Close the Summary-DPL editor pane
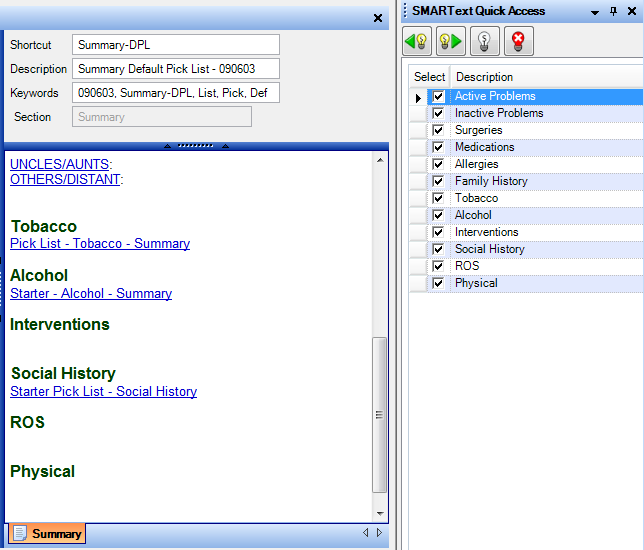The image size is (644, 550). pyautogui.click(x=378, y=18)
